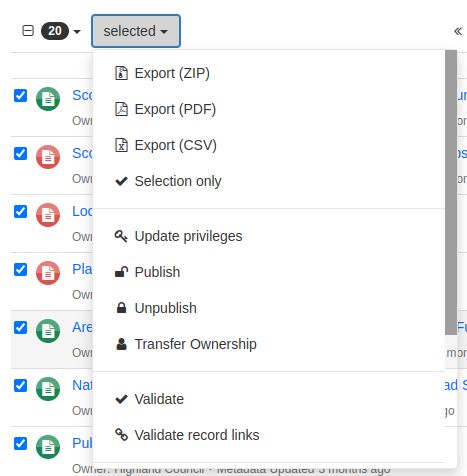Open the 'selected' actions dropdown
This screenshot has width=467, height=476.
point(136,31)
